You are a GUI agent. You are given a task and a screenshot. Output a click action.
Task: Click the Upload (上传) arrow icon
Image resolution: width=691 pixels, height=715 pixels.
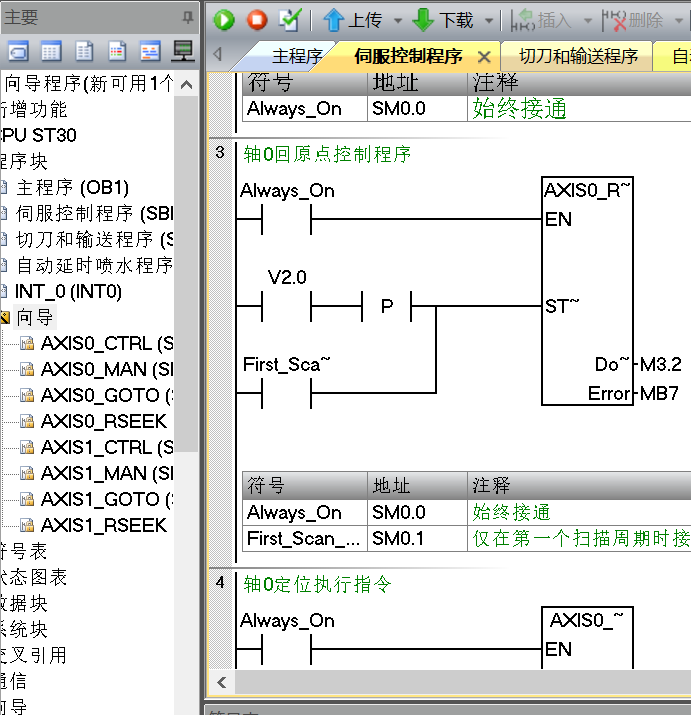click(x=334, y=20)
